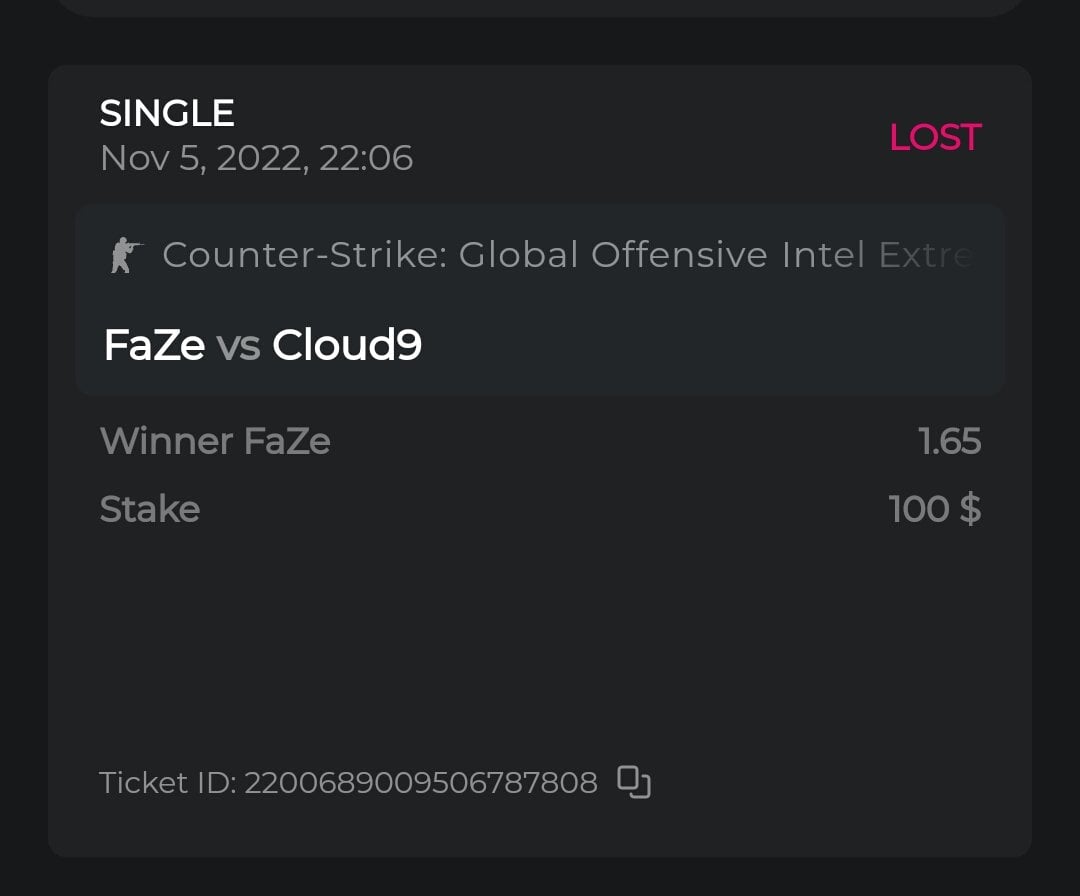Screen dimensions: 1080x896
Task: Click the 1.65 odds value
Action: coord(949,441)
